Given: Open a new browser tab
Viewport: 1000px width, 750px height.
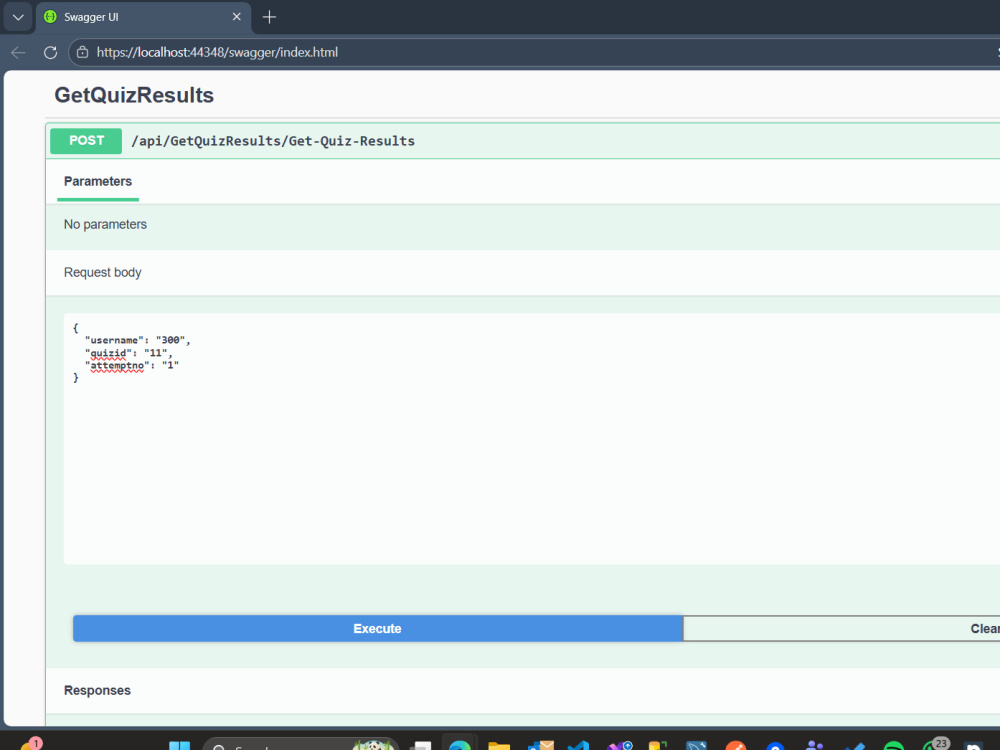Looking at the screenshot, I should (269, 17).
